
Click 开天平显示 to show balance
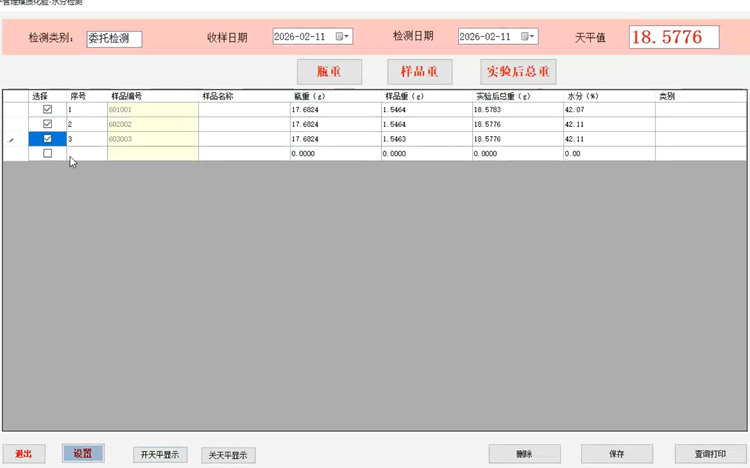click(x=160, y=455)
